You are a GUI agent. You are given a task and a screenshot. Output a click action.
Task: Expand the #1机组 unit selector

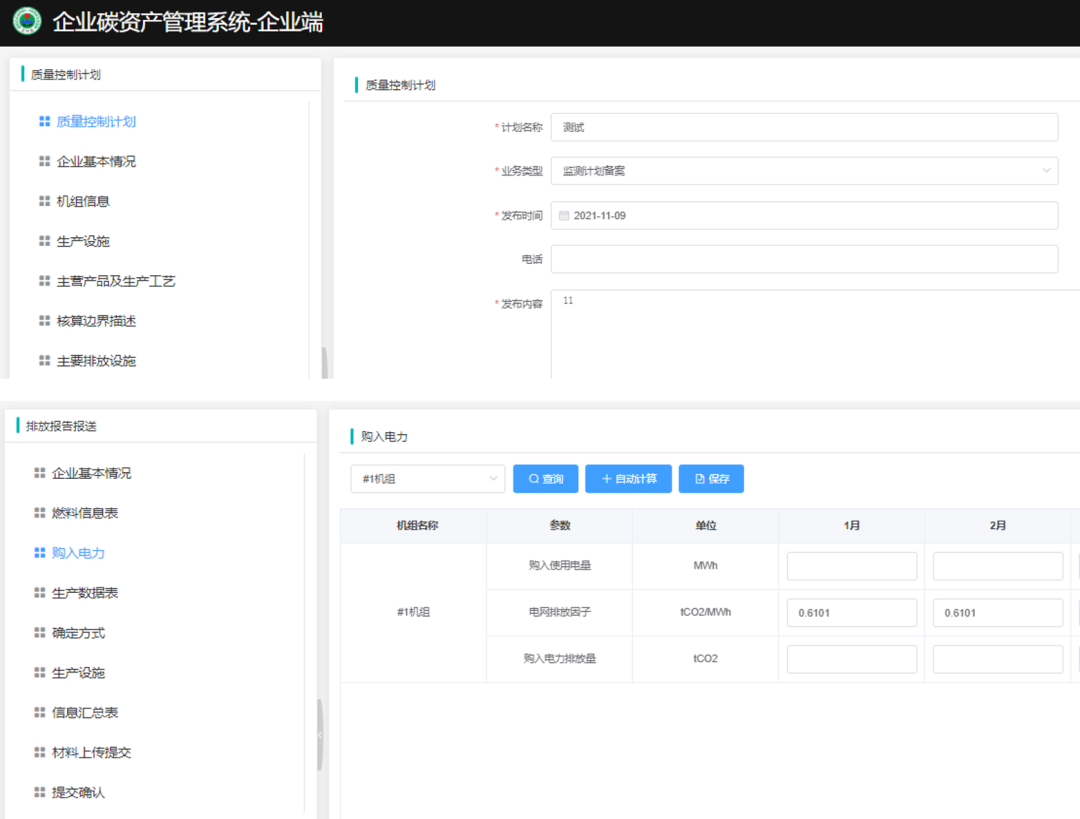tap(427, 479)
